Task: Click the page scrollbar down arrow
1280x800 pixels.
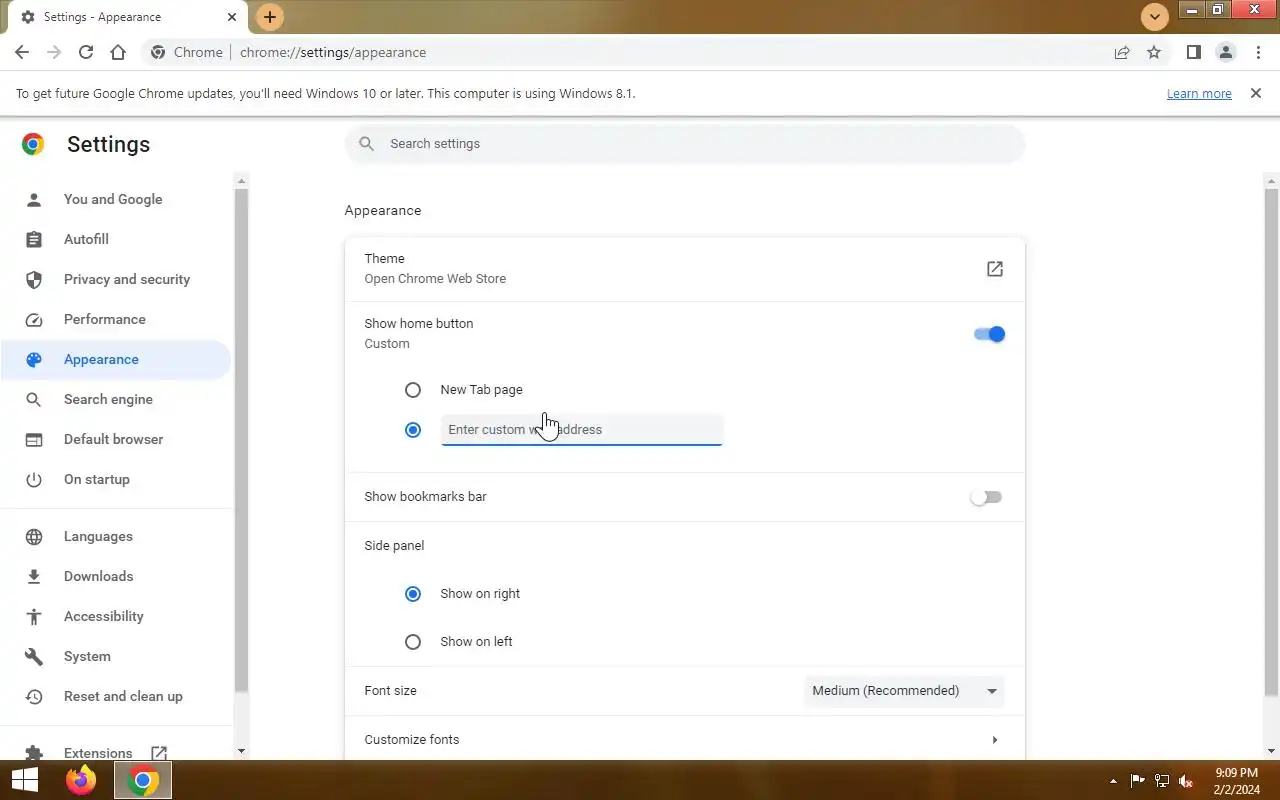Action: click(1272, 750)
